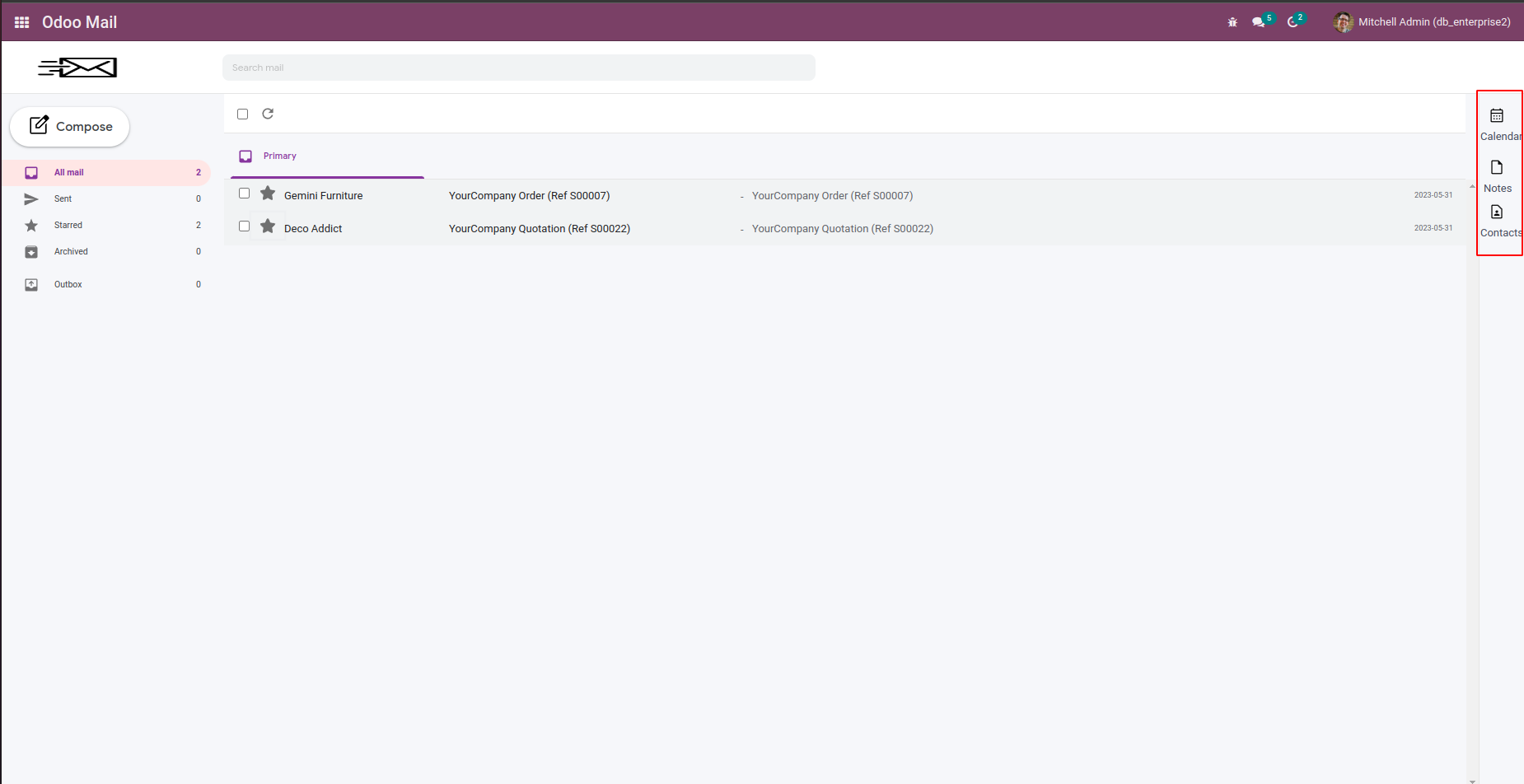Open mail from Deco Addict

coord(313,229)
